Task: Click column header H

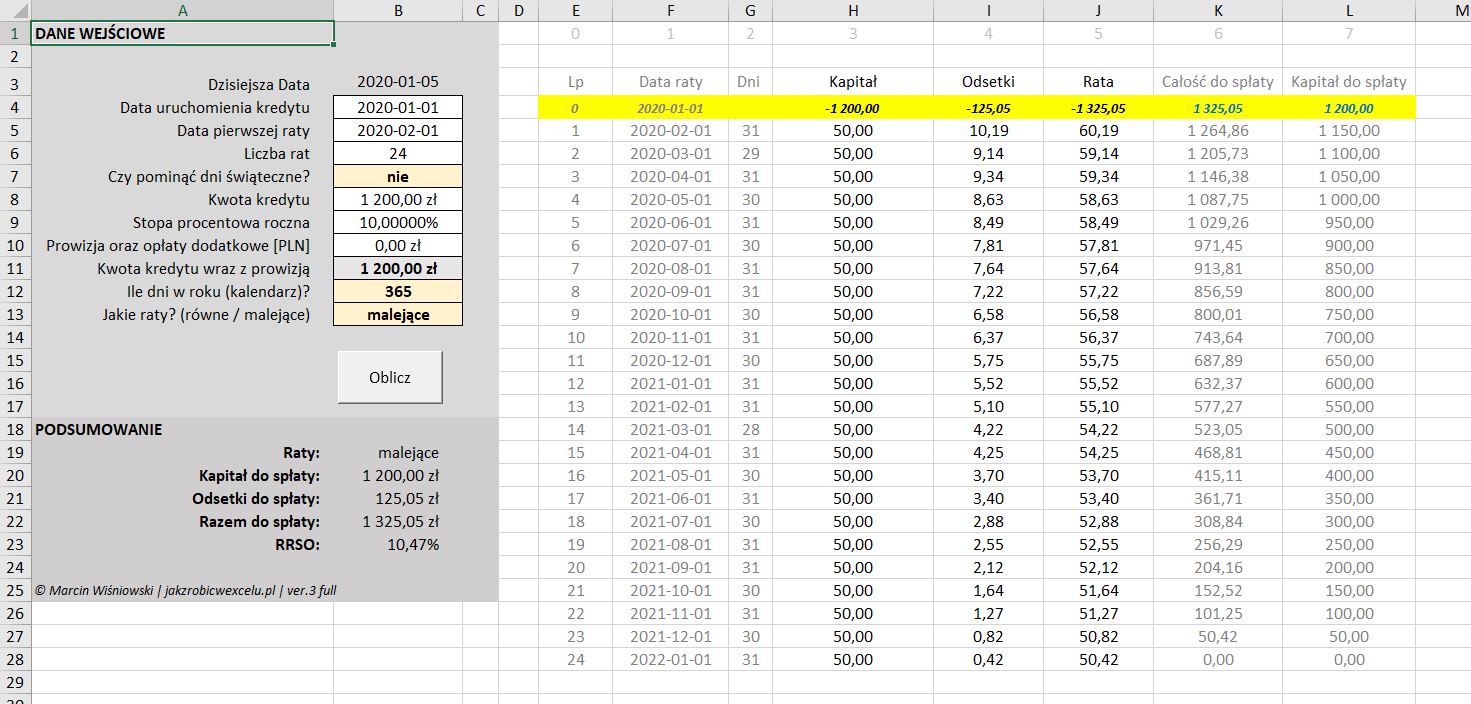Action: tap(852, 11)
